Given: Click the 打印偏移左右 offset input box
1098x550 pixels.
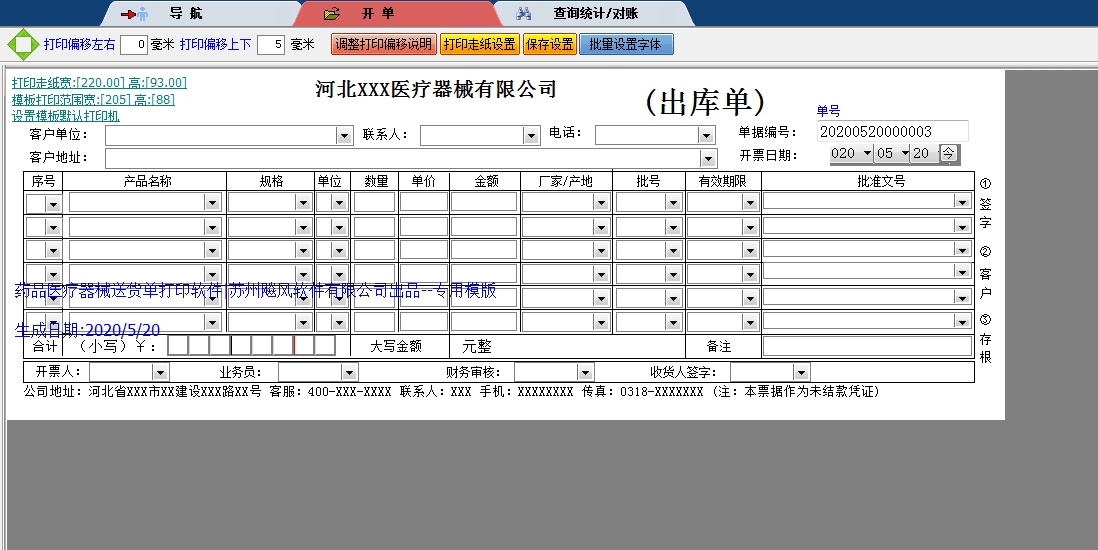Looking at the screenshot, I should click(134, 45).
